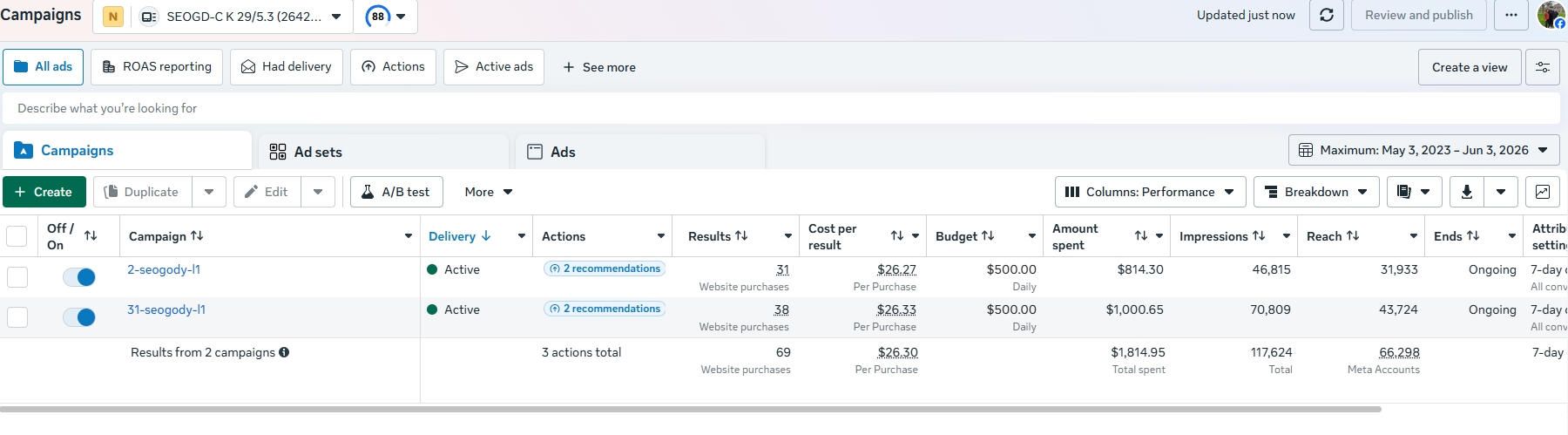Switch to Actions view tab
1568x435 pixels.
coord(394,67)
